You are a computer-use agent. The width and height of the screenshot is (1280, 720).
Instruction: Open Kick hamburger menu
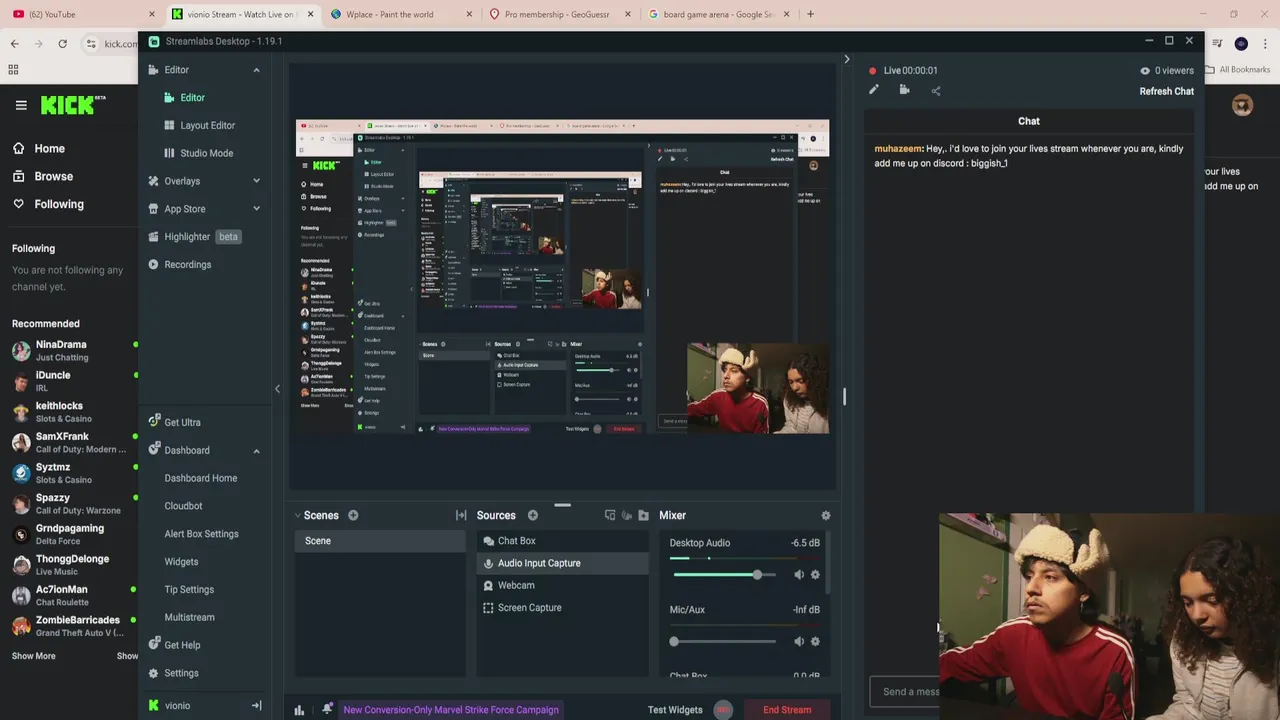[21, 105]
